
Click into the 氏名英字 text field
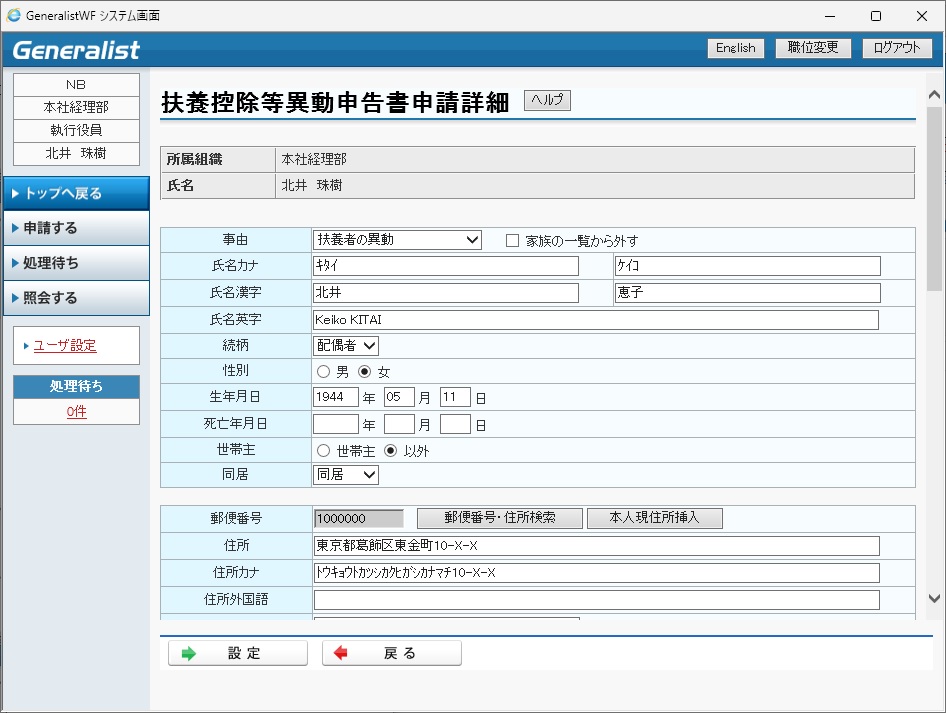[x=595, y=320]
